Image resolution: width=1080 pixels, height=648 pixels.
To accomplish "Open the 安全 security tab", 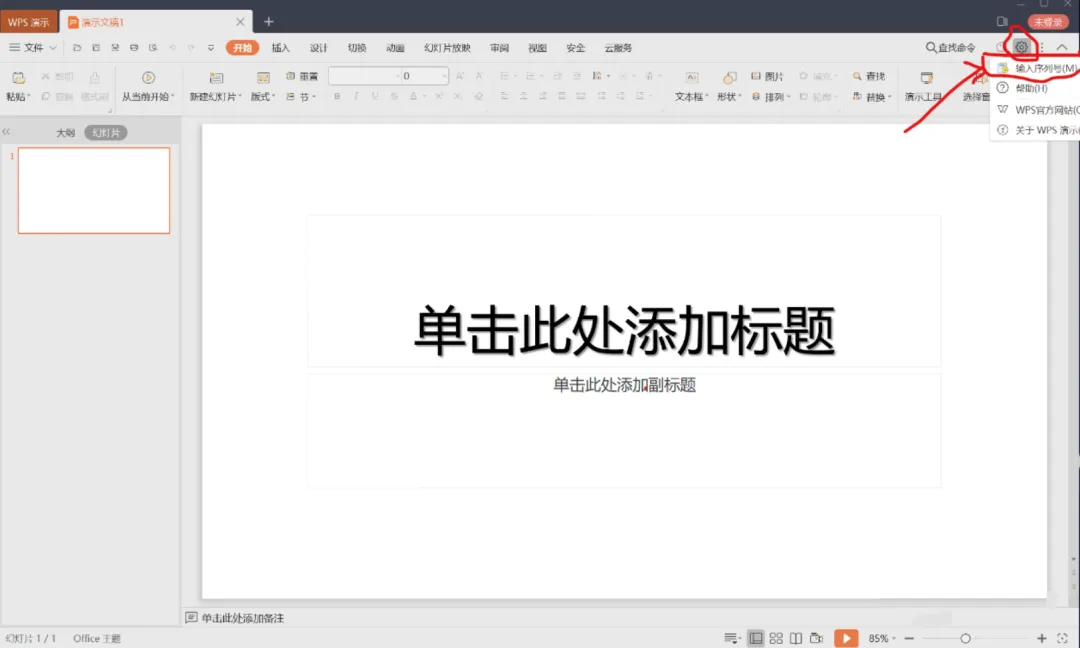I will coord(575,48).
